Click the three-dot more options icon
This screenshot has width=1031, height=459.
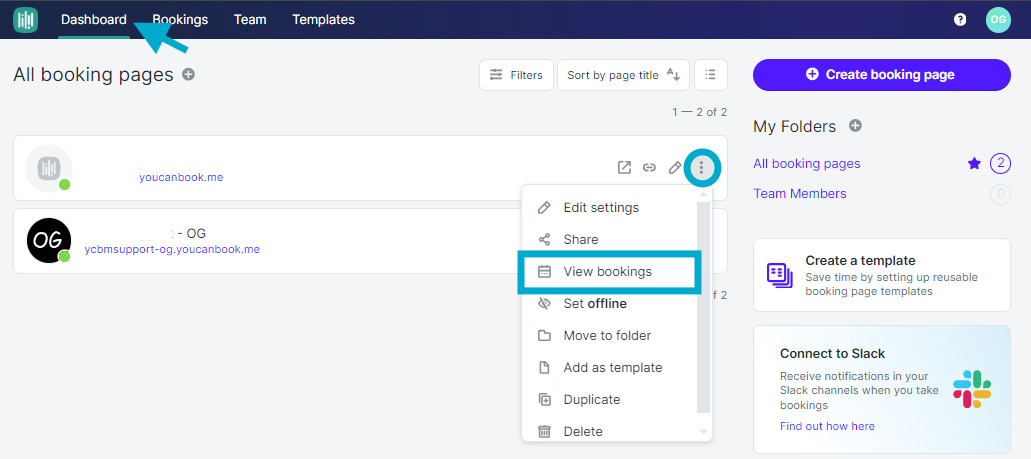[702, 168]
